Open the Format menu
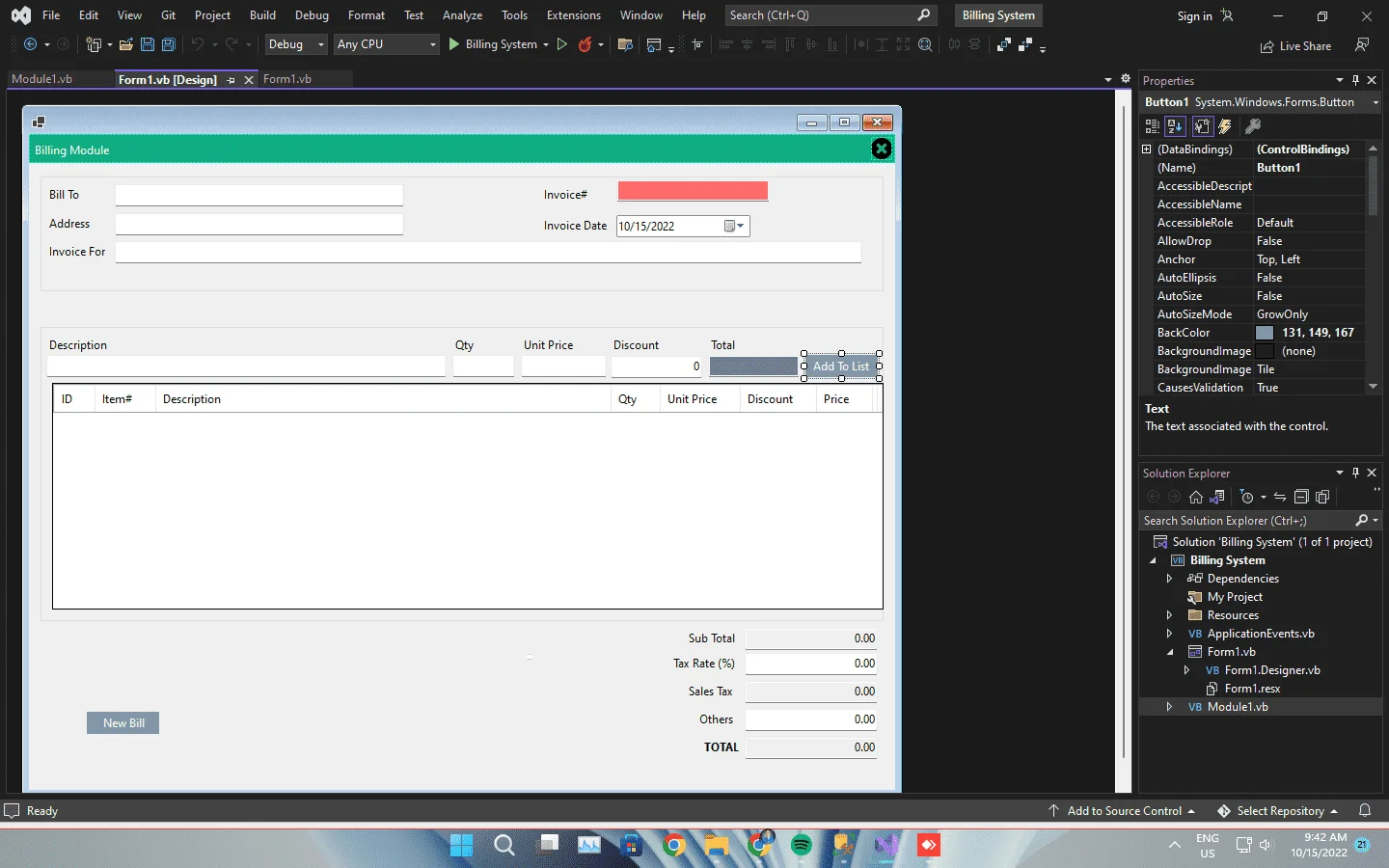Screen dimensions: 1389x868 point(366,15)
